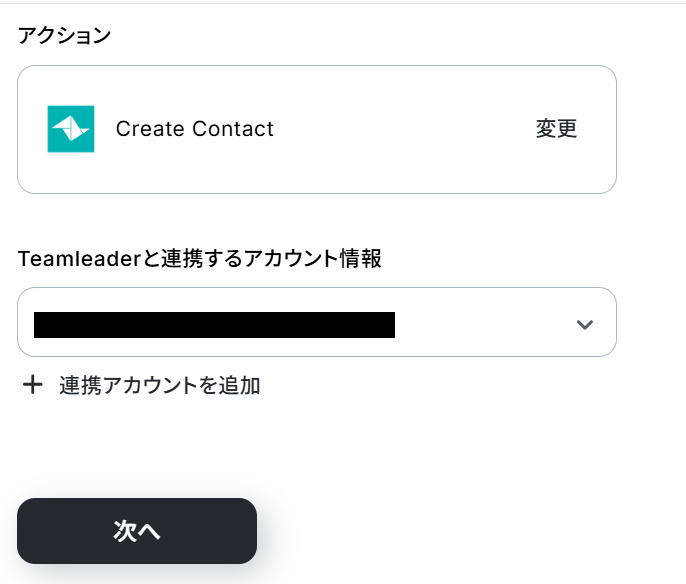Expand the linked account selector
Screen dimensions: 686x584
pos(316,322)
